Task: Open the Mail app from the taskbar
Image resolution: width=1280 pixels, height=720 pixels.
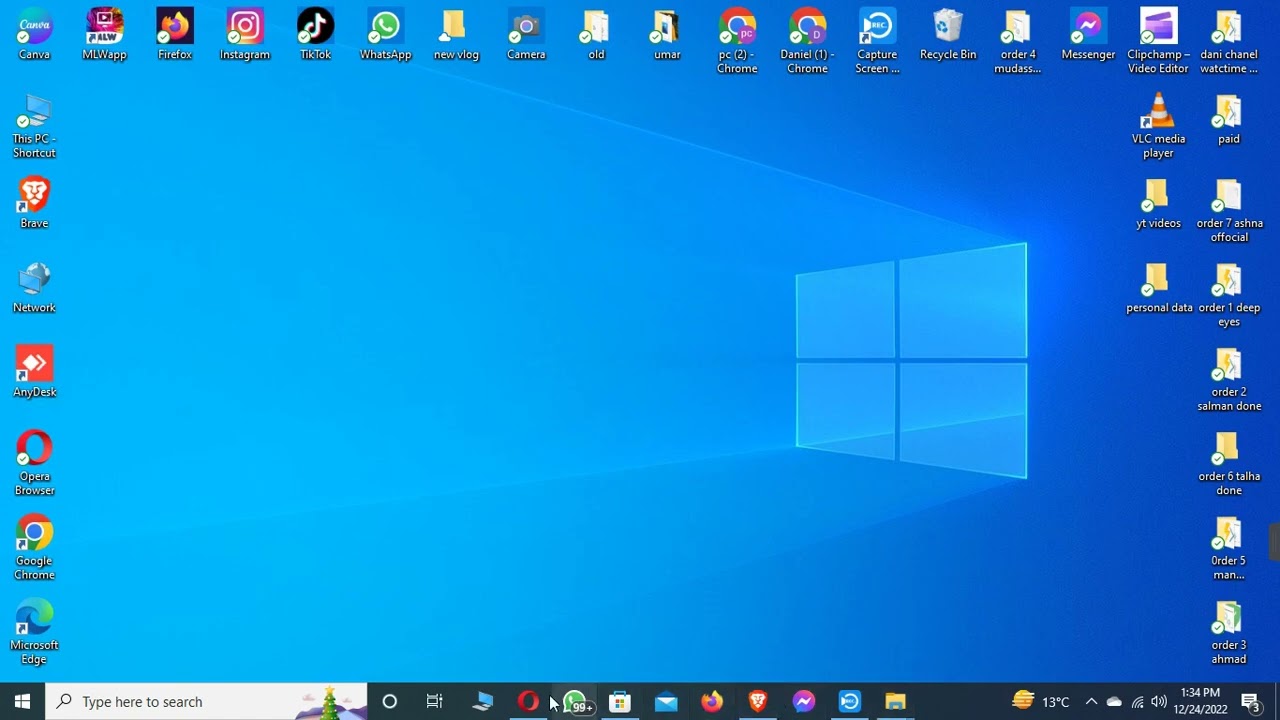Action: pyautogui.click(x=666, y=702)
